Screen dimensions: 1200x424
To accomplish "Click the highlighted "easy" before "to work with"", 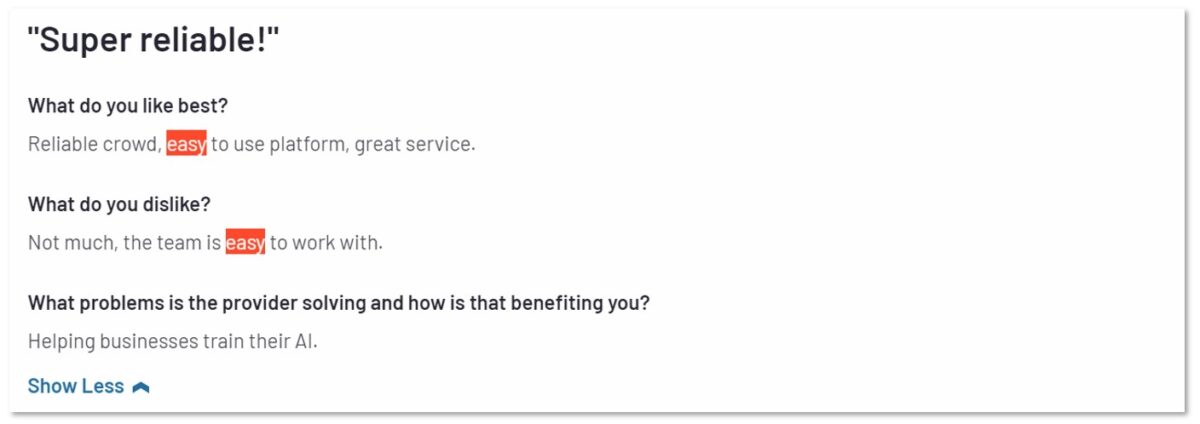I will pos(245,243).
